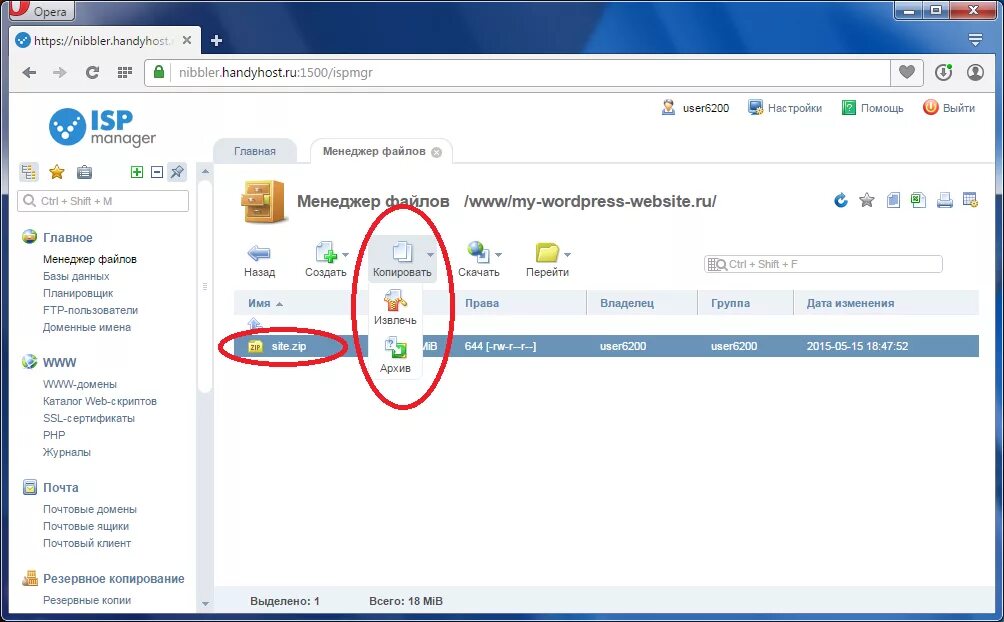Click the sidebar menu tree icon
The width and height of the screenshot is (1004, 622).
[x=28, y=172]
